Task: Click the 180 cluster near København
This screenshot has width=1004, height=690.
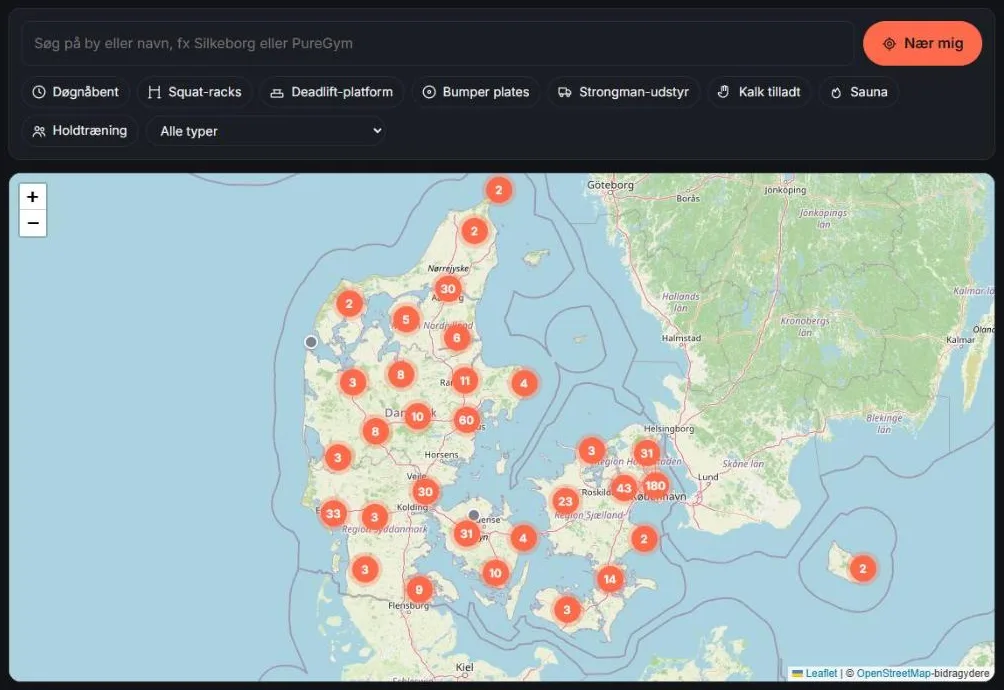Action: coord(655,486)
